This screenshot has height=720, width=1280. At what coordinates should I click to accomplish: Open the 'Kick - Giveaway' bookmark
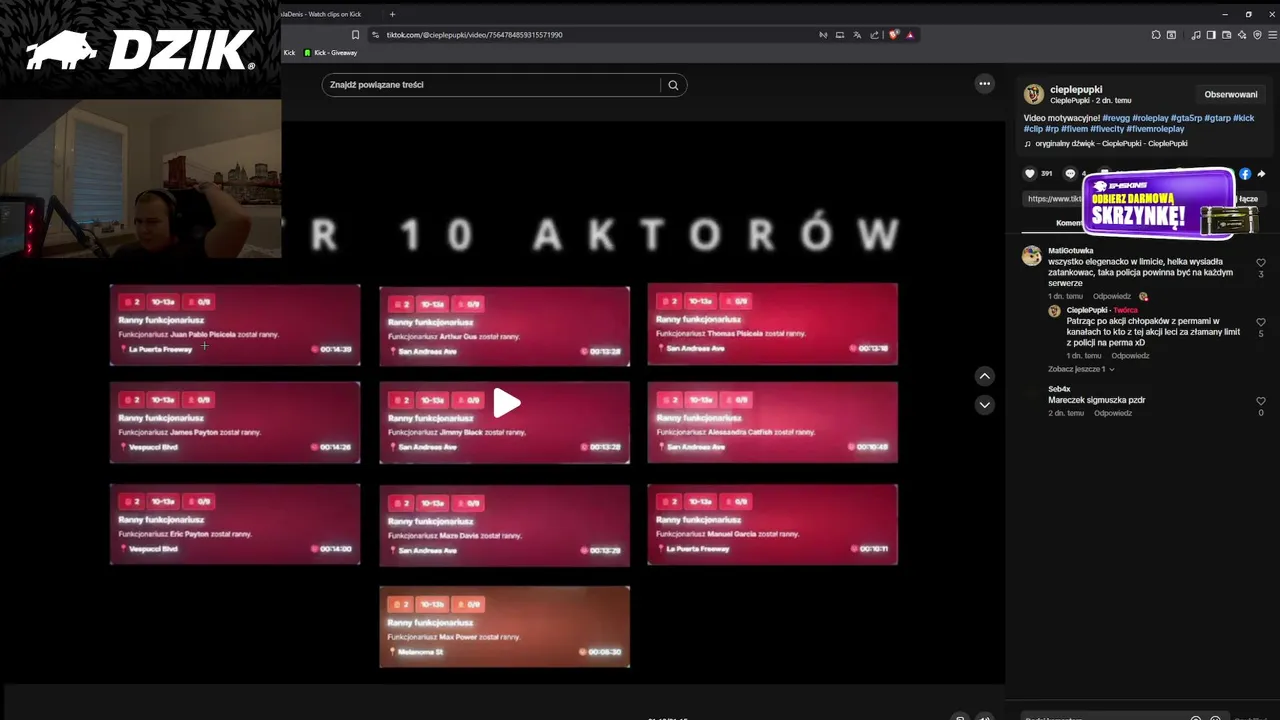330,52
